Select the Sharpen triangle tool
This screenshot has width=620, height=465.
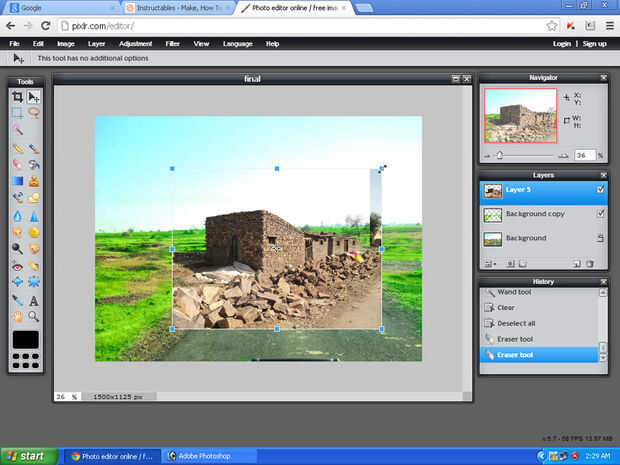(34, 216)
